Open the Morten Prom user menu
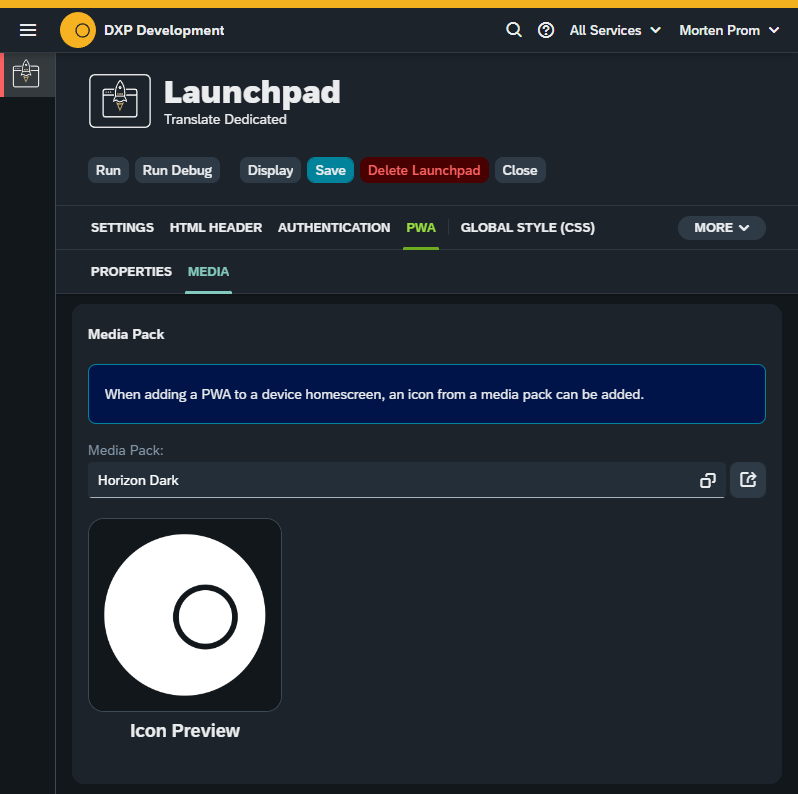 [729, 31]
